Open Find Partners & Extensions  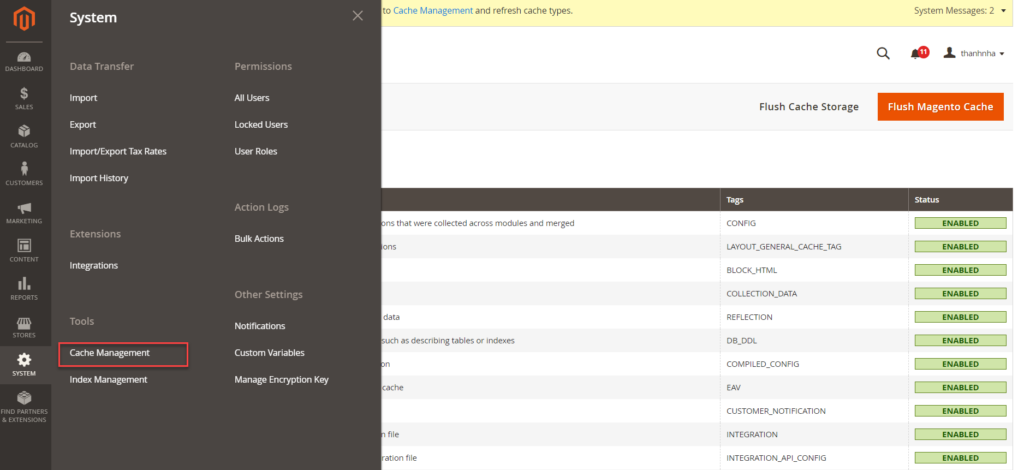tap(24, 407)
